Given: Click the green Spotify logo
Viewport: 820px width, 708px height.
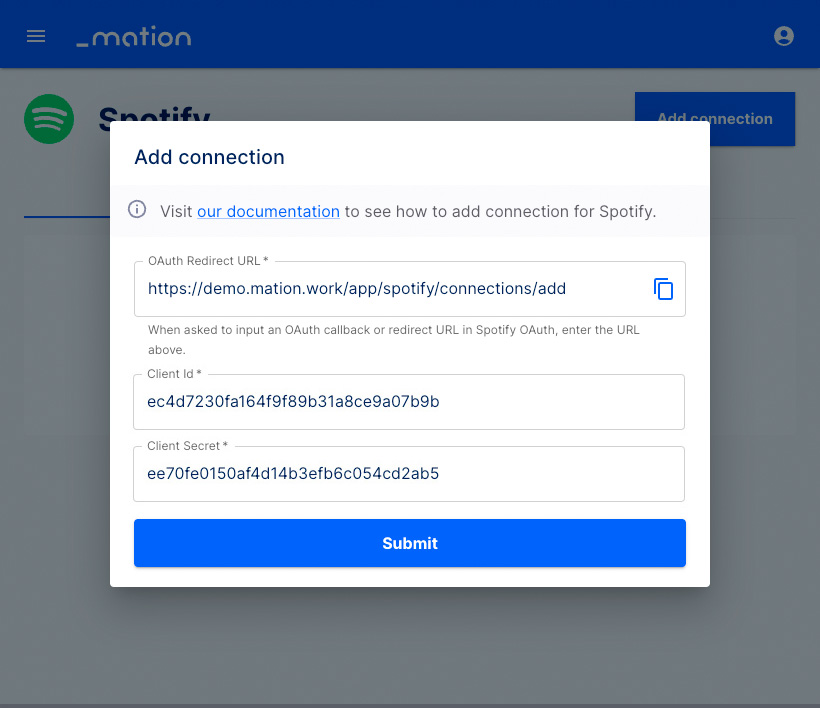Looking at the screenshot, I should [49, 119].
